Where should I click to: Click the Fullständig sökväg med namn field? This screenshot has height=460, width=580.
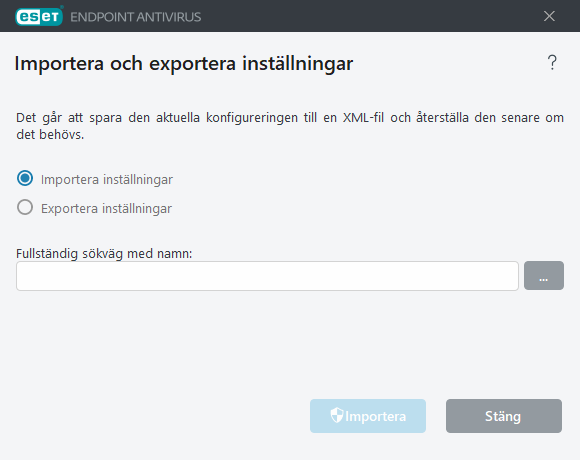[267, 276]
